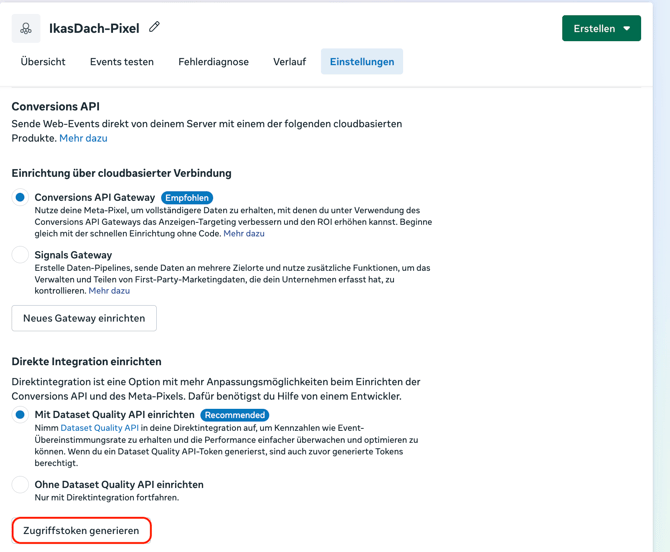Select the Conversions API Gateway radio button
Viewport: 670px width, 552px height.
(x=20, y=197)
